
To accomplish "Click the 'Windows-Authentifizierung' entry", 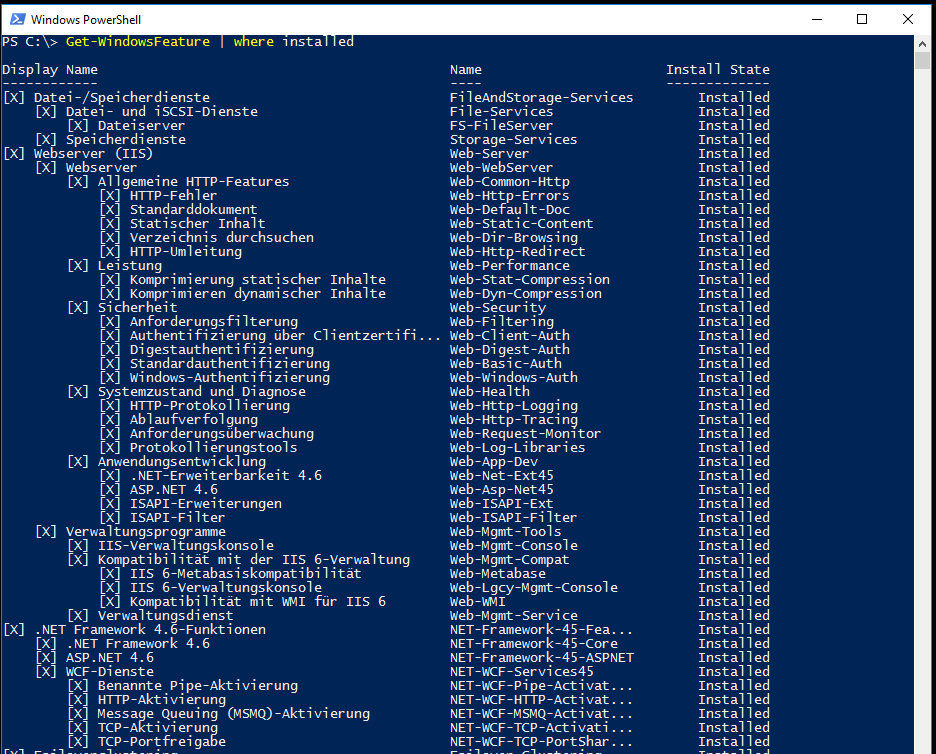I will [x=229, y=378].
